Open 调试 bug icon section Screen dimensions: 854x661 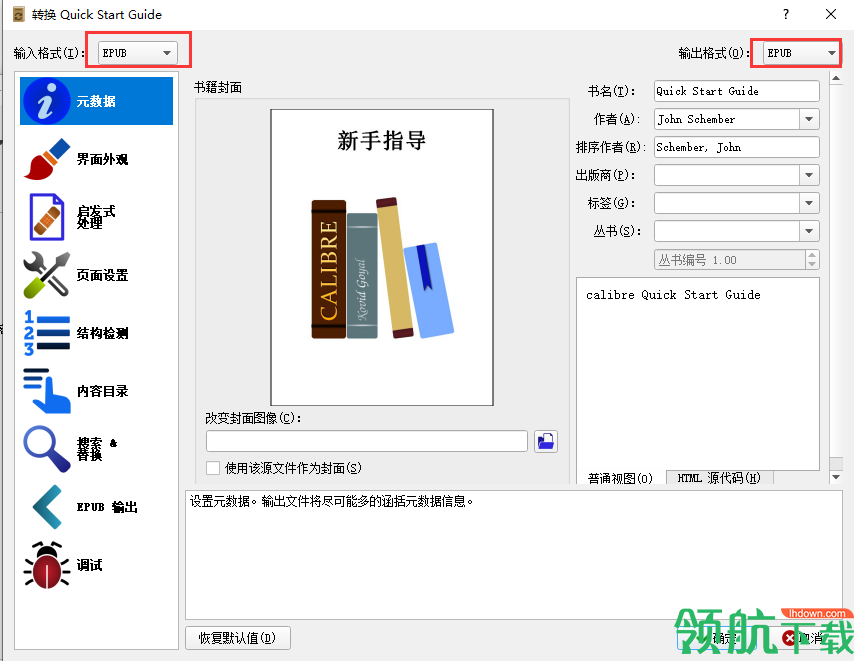point(47,565)
